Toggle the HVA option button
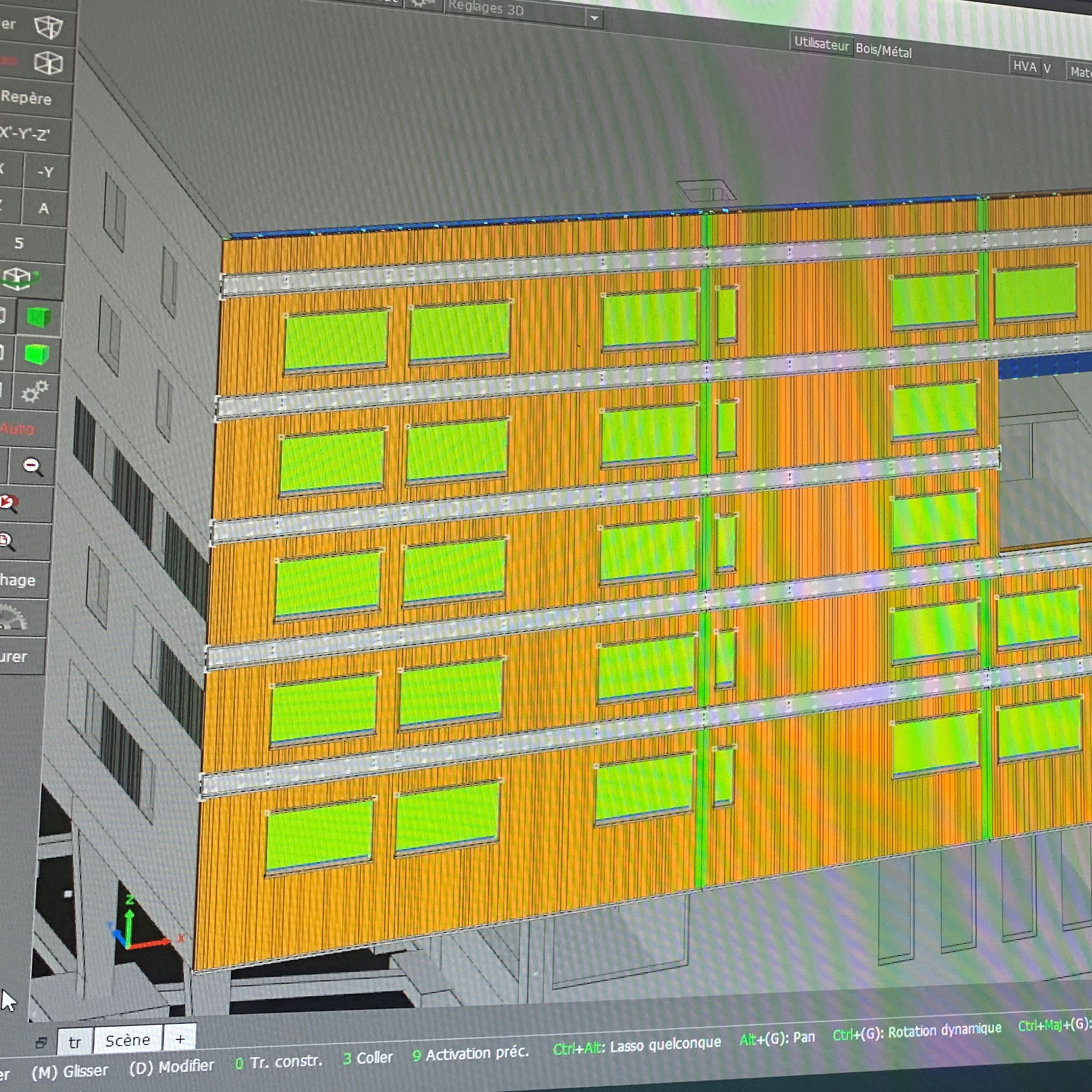This screenshot has width=1092, height=1092. coord(1024,67)
